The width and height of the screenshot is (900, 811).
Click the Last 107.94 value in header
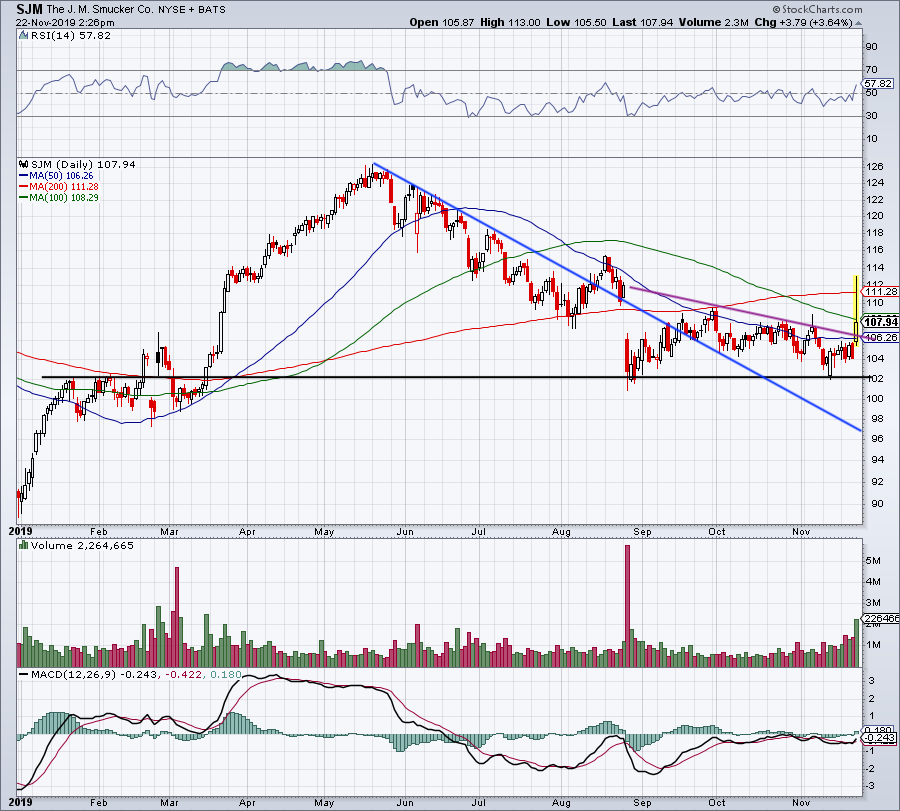coord(642,22)
